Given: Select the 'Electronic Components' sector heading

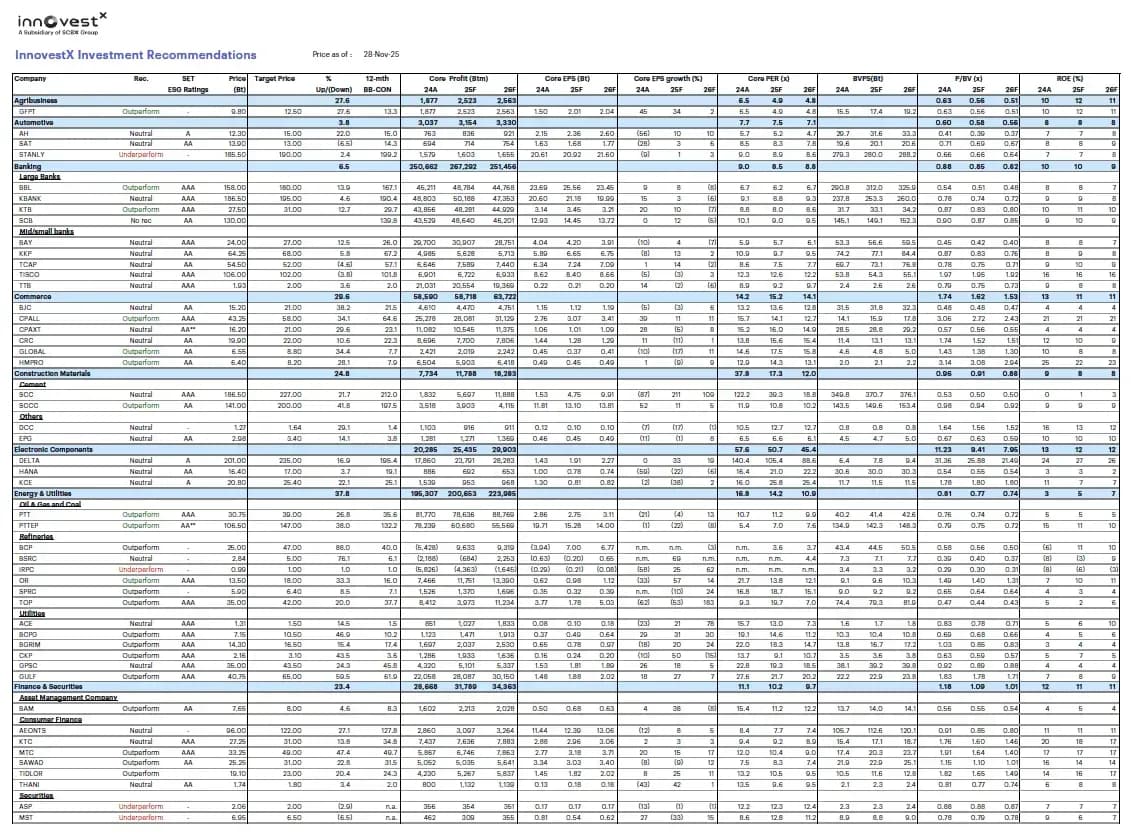Looking at the screenshot, I should coord(54,450).
